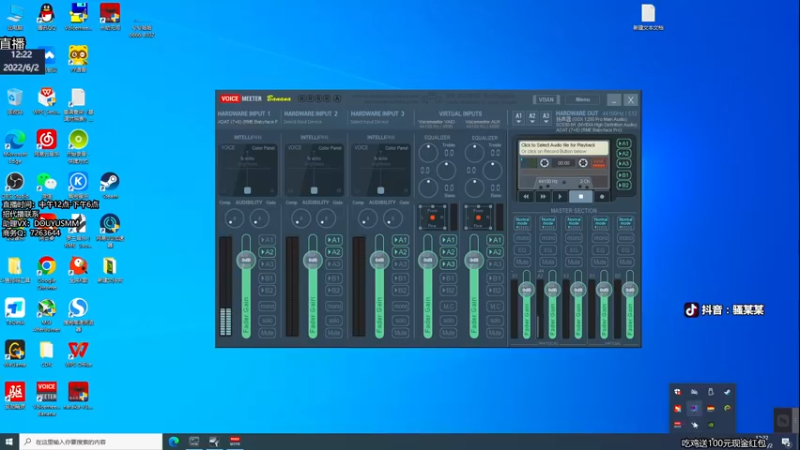800x450 pixels.
Task: Open A3 hardware output device selector
Action: 546,118
